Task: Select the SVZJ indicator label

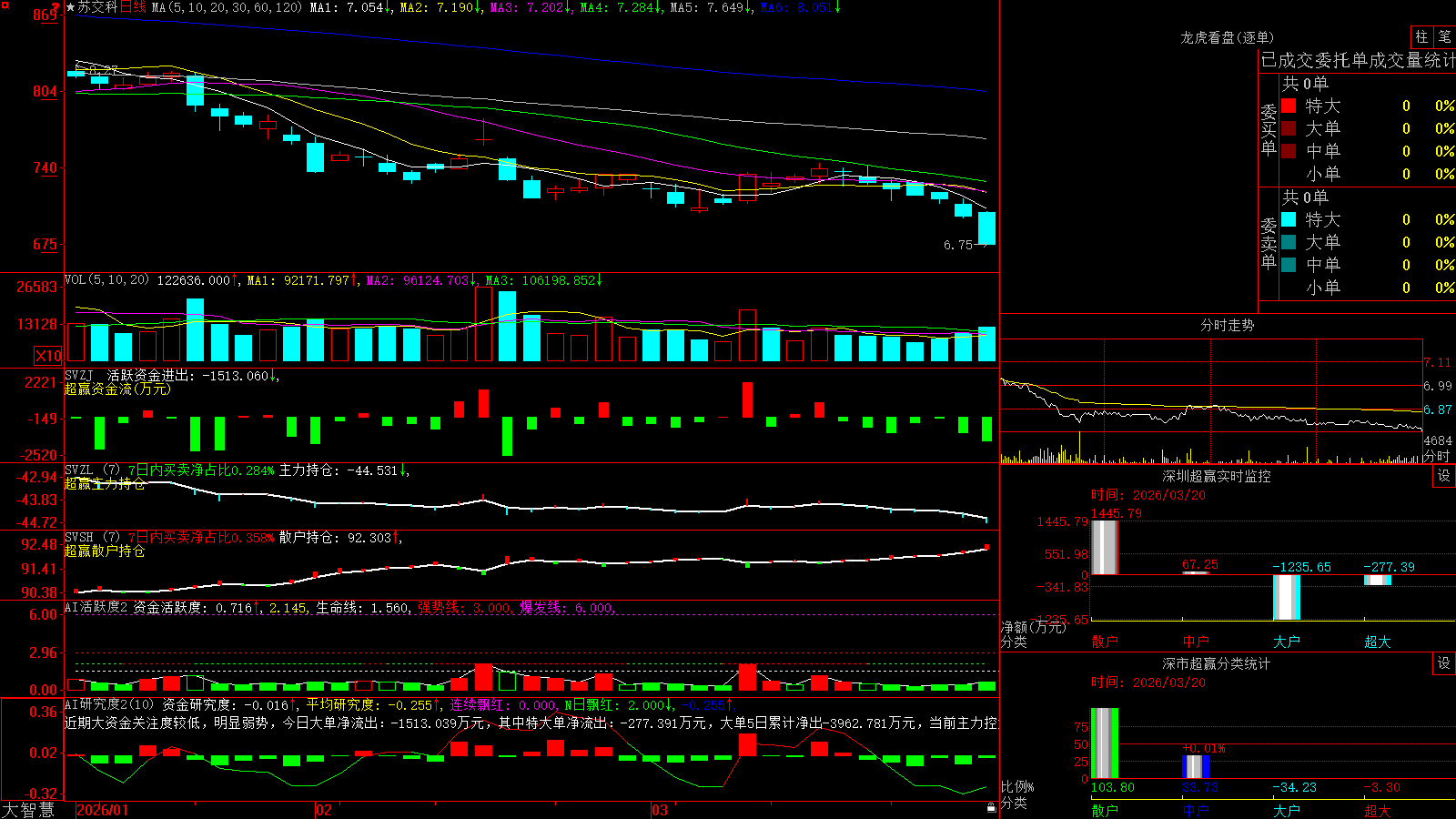Action: coord(79,375)
